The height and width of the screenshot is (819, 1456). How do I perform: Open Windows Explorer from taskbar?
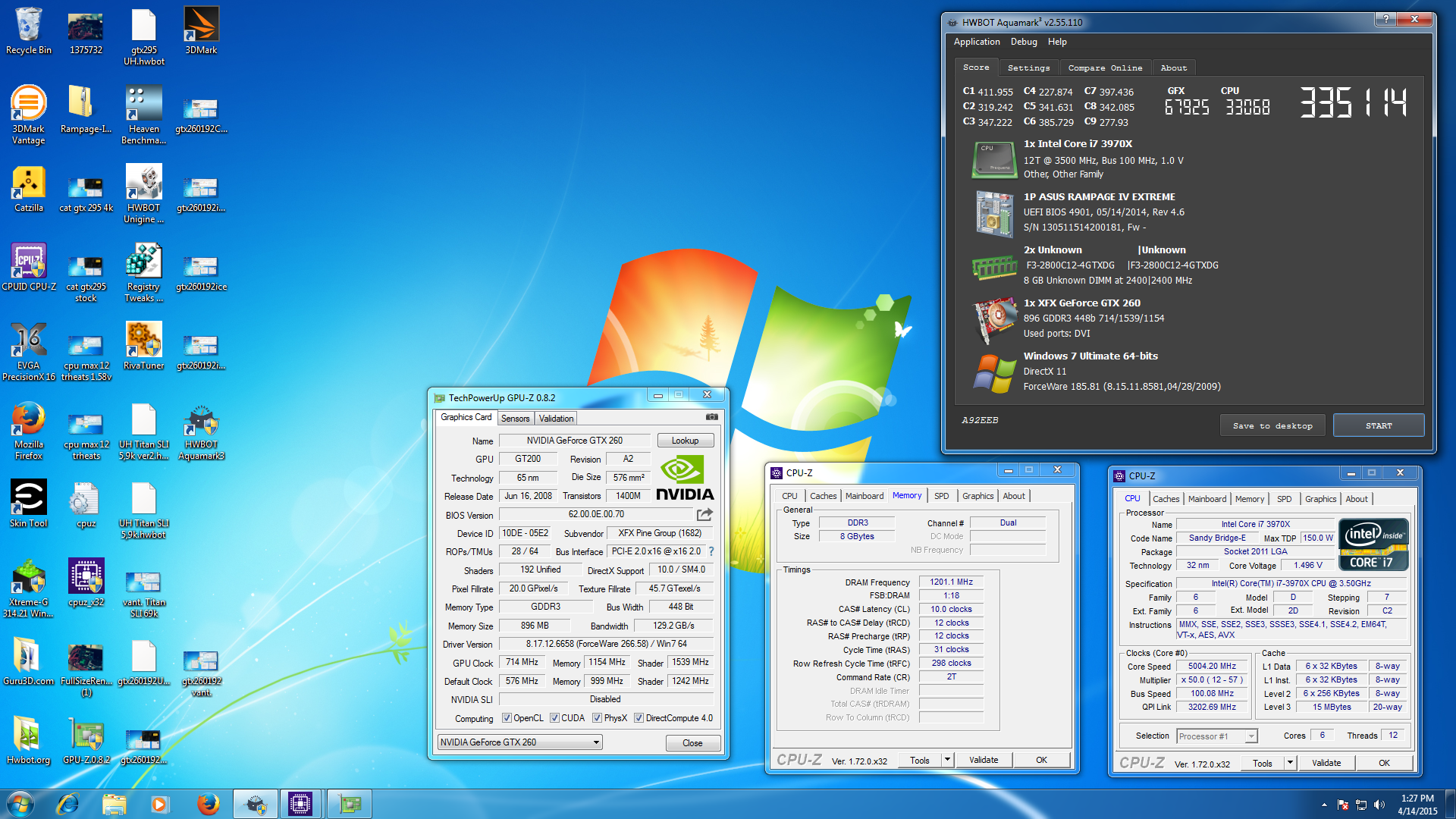point(114,804)
